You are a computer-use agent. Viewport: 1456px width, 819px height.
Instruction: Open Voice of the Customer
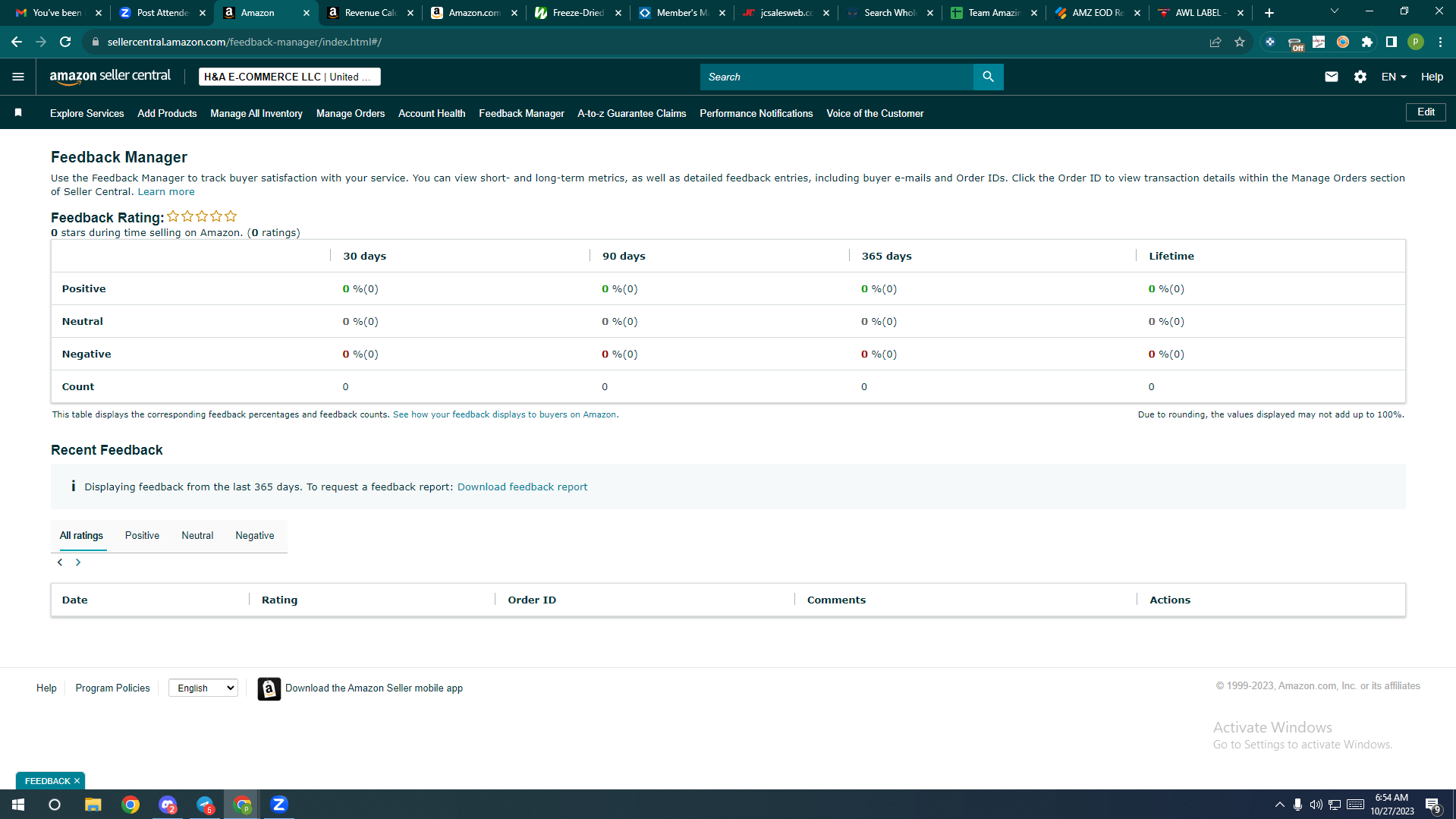(875, 113)
